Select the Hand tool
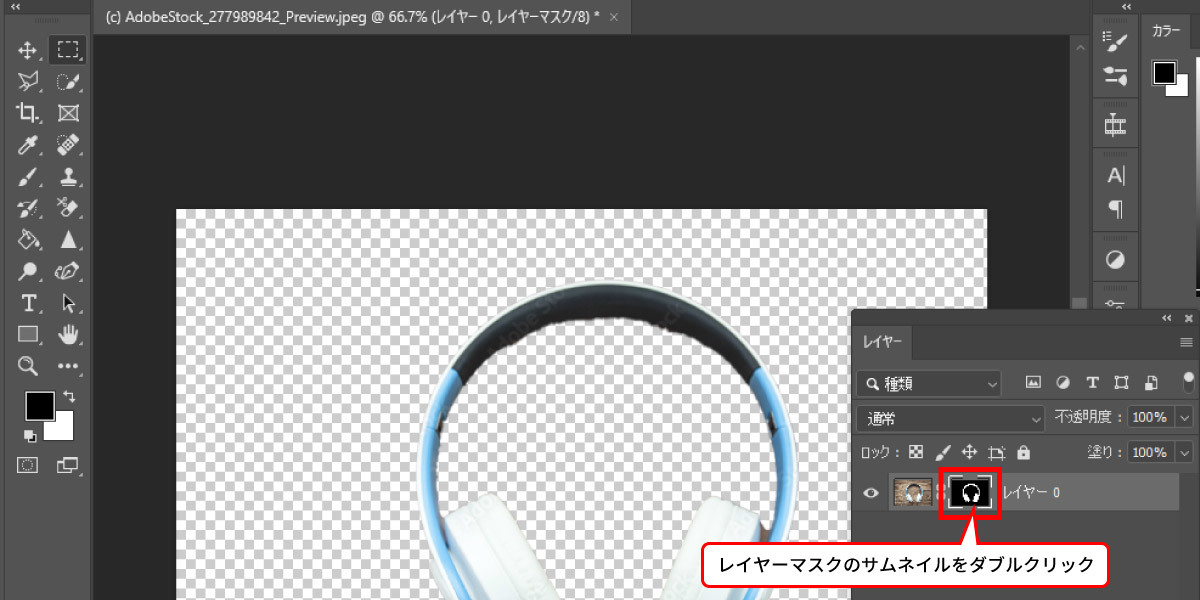Viewport: 1200px width, 600px height. coord(68,334)
